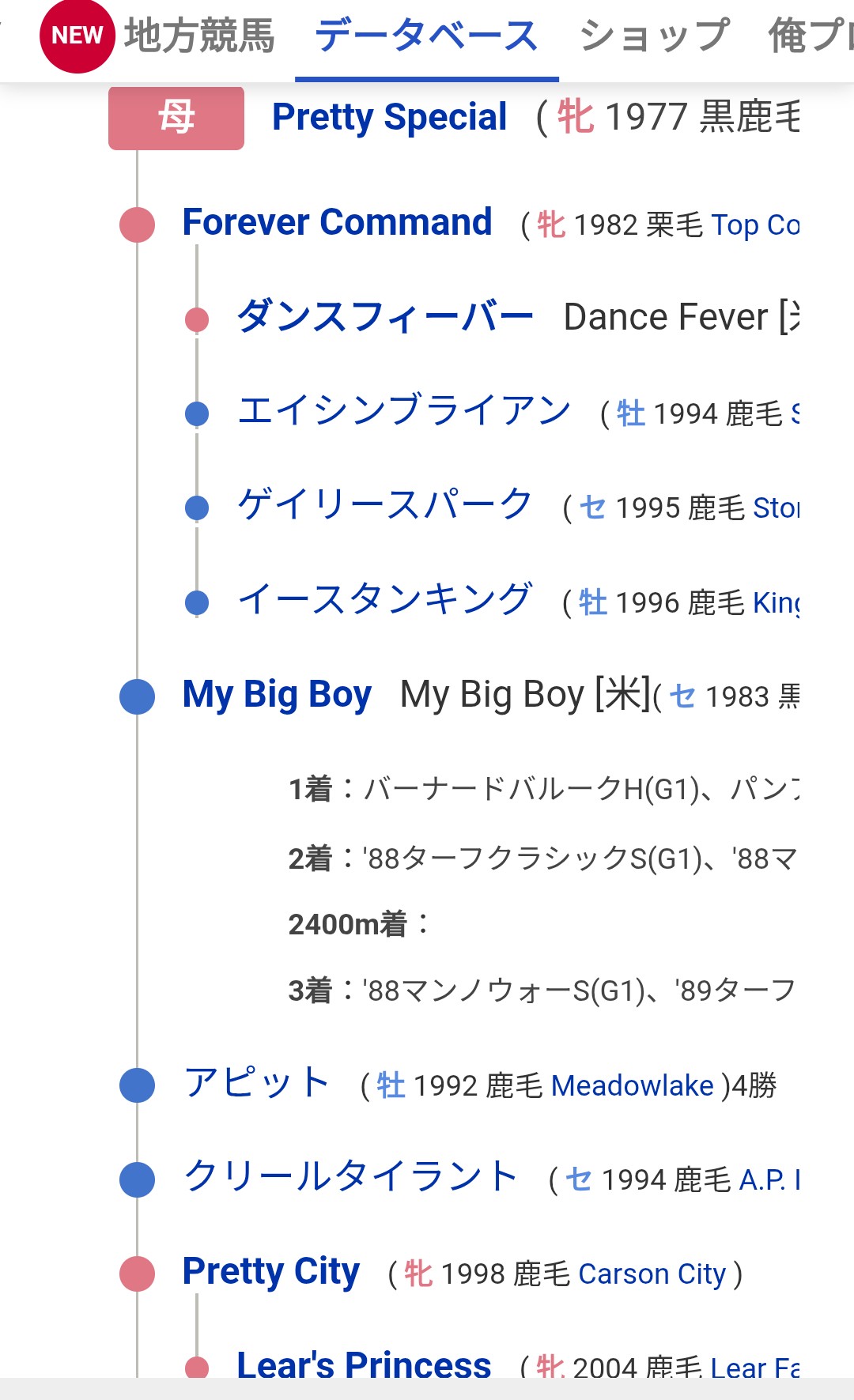The image size is (854, 1400).
Task: Click blue node beside My Big Boy
Action: tap(137, 696)
